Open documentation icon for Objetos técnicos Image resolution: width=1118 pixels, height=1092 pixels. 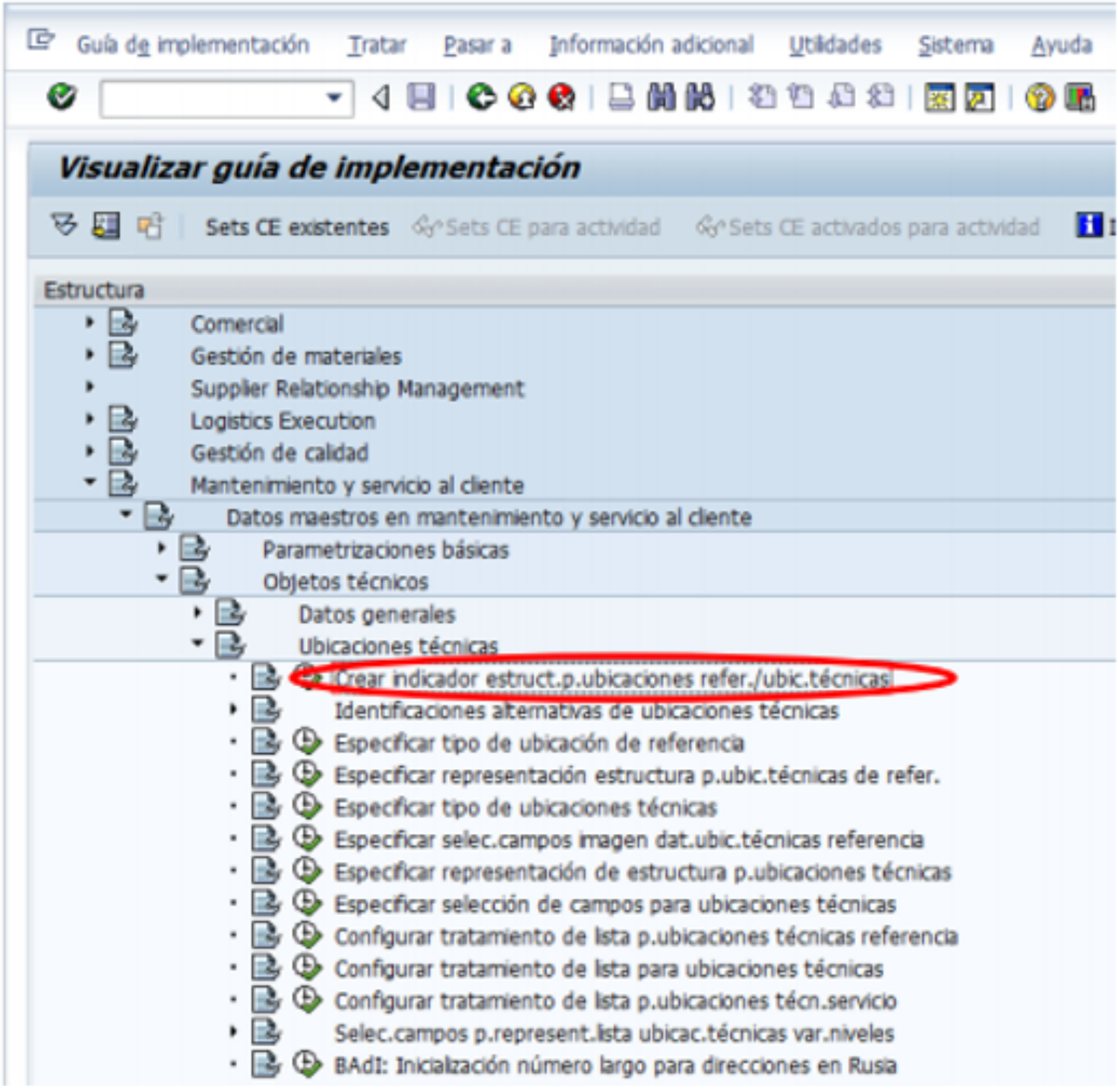194,581
